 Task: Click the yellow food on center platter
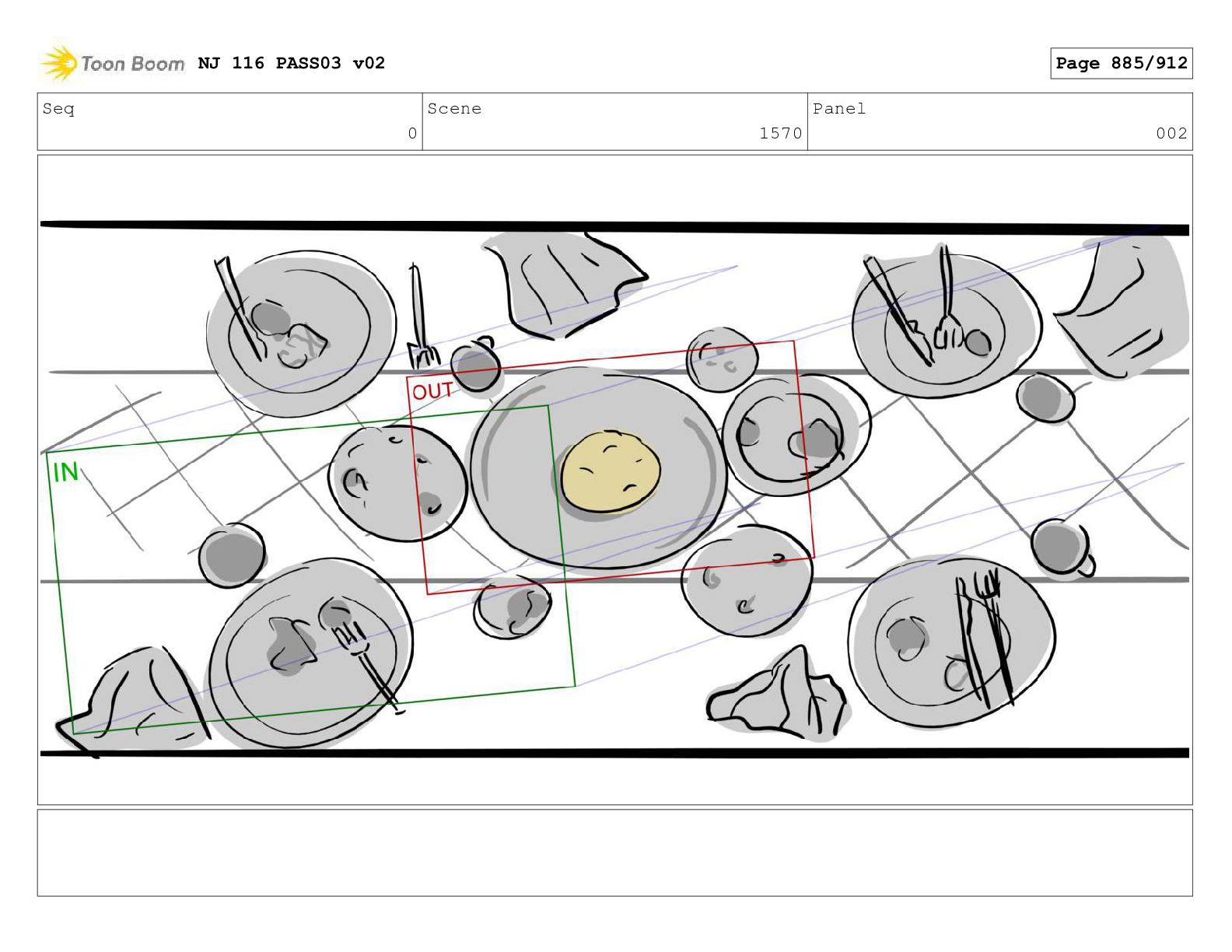tap(611, 472)
